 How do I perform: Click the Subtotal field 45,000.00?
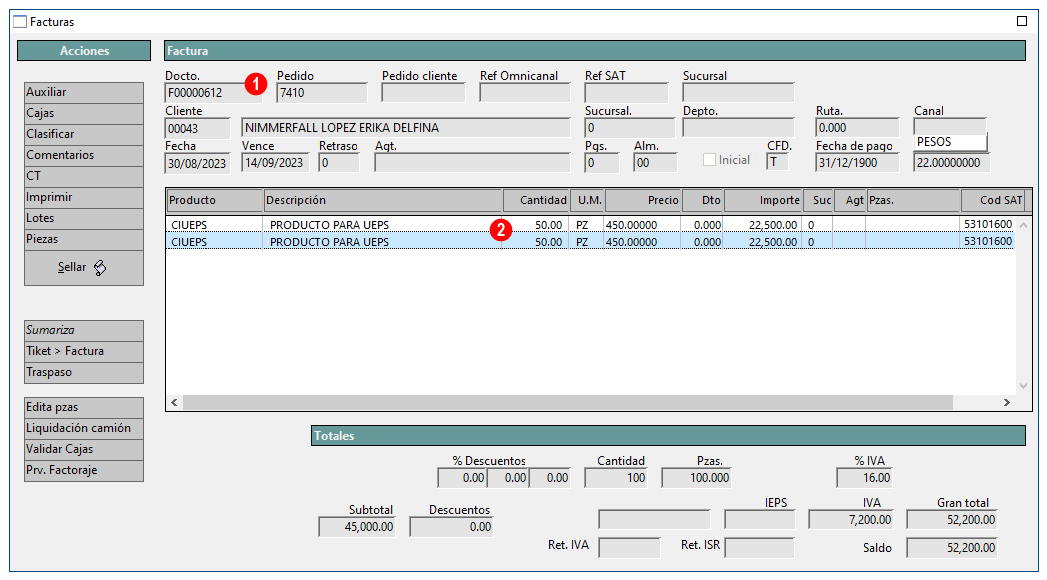pyautogui.click(x=357, y=527)
